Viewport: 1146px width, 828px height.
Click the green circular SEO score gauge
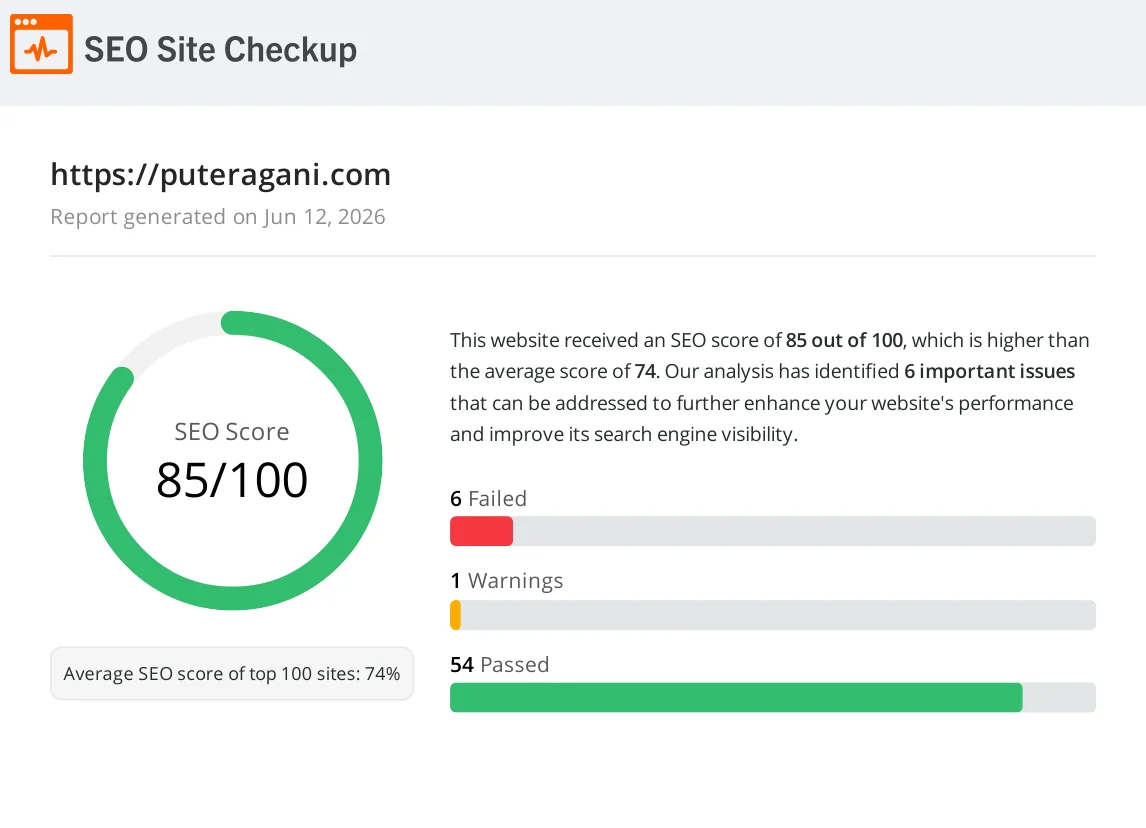click(x=232, y=460)
